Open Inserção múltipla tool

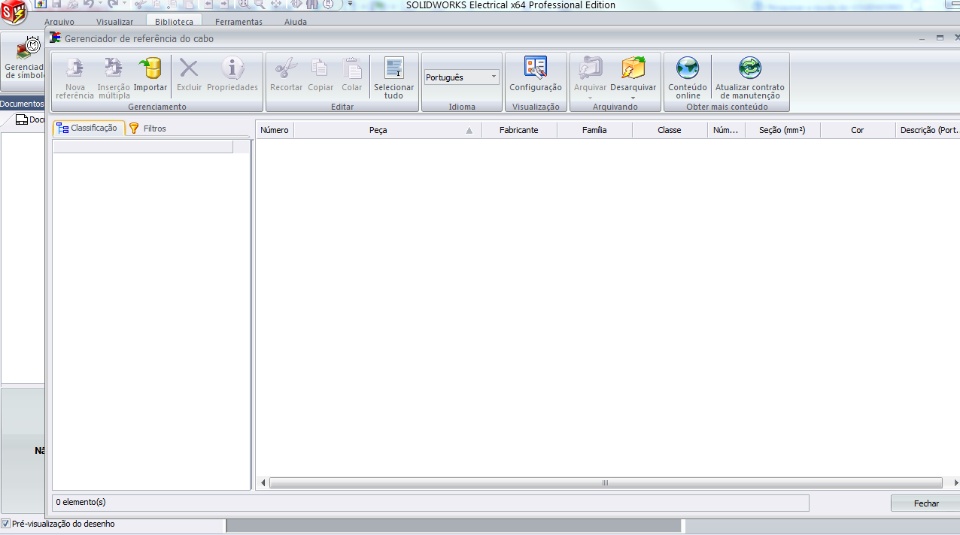(113, 68)
